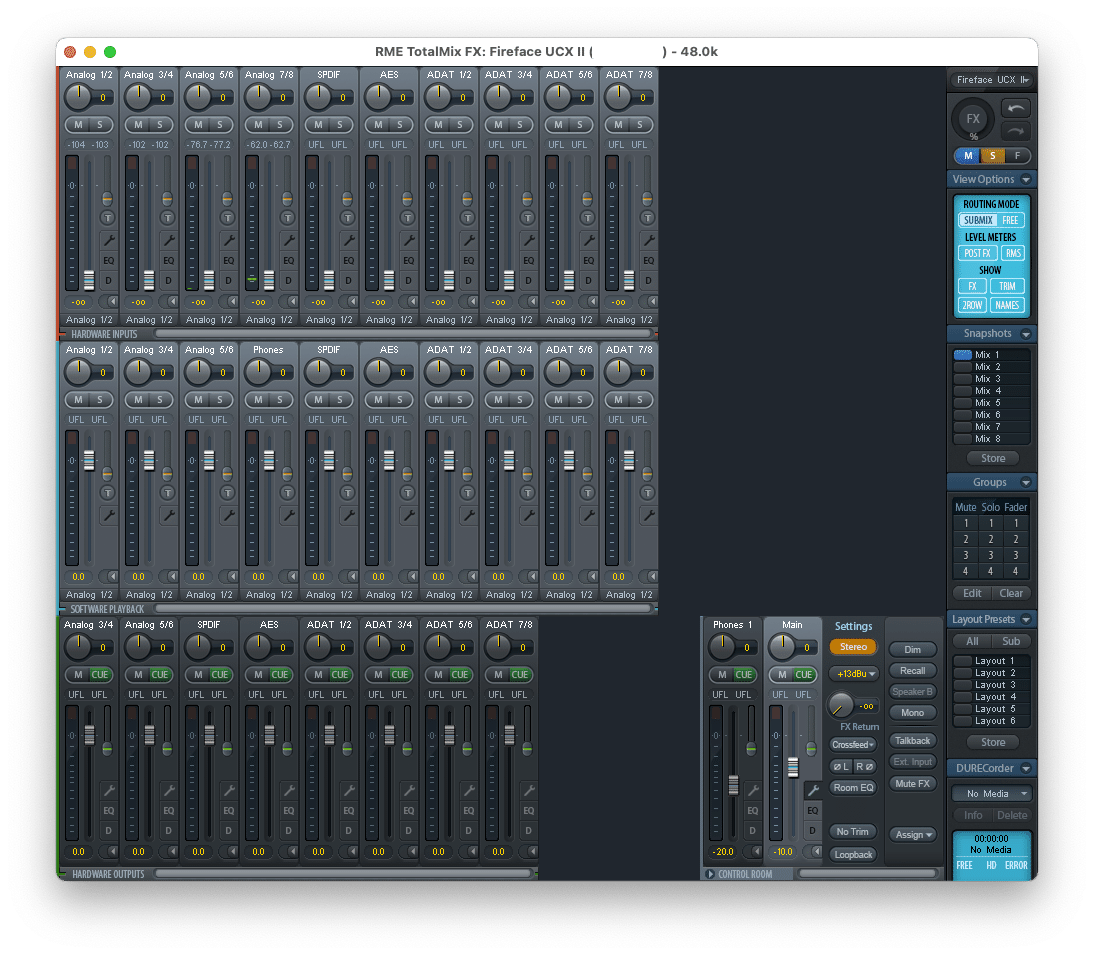The image size is (1094, 955).
Task: Select Layout 2 preset
Action: point(992,673)
